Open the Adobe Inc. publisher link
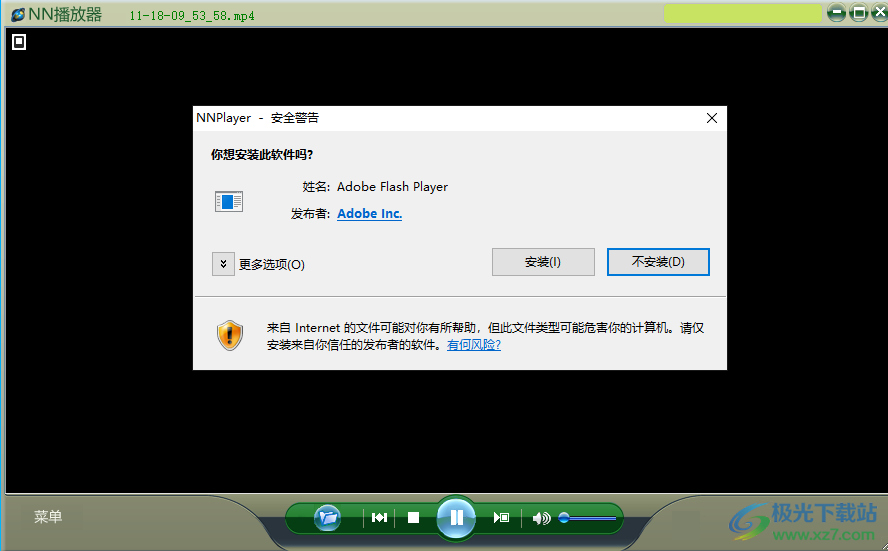The image size is (888, 551). (x=369, y=213)
